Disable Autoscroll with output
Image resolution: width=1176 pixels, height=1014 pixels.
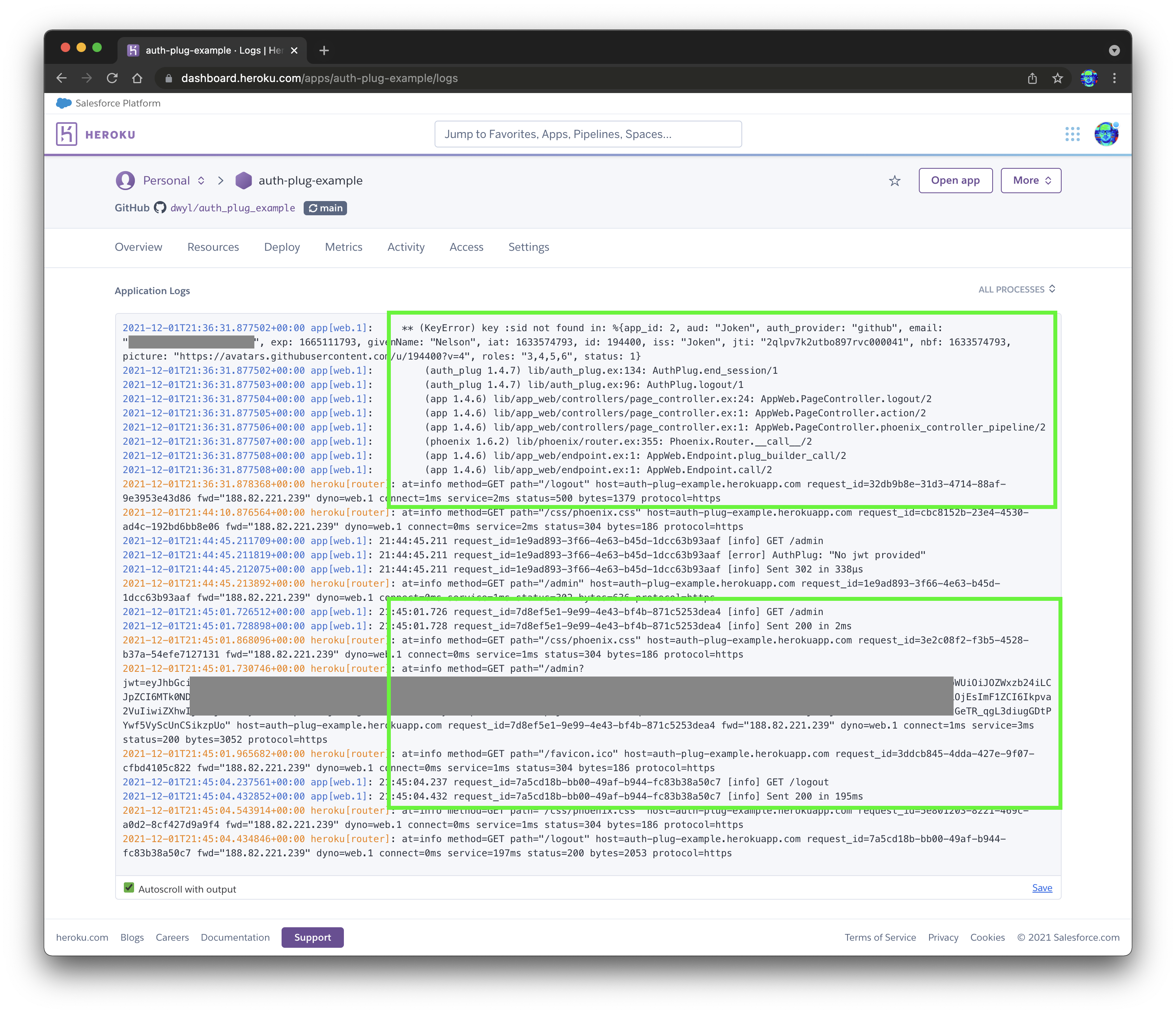click(129, 887)
